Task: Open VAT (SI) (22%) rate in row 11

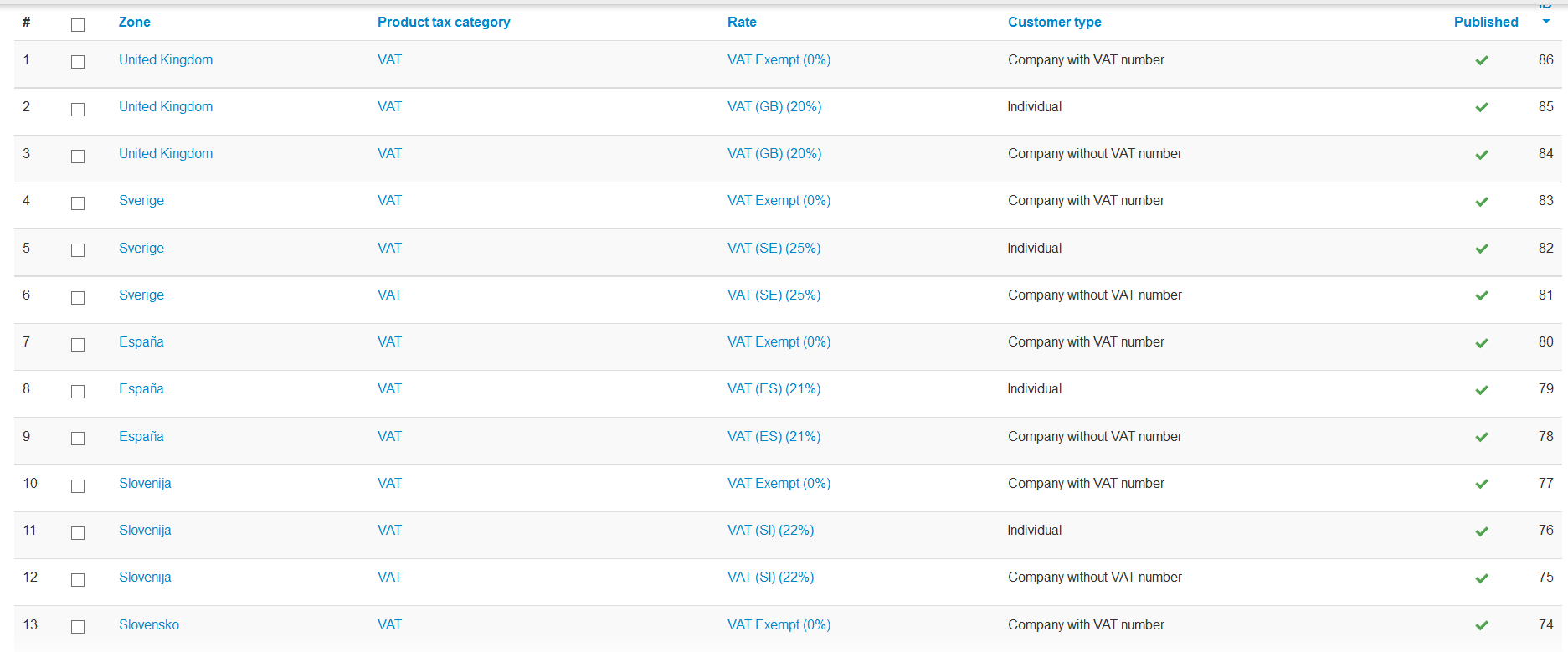Action: (x=770, y=531)
